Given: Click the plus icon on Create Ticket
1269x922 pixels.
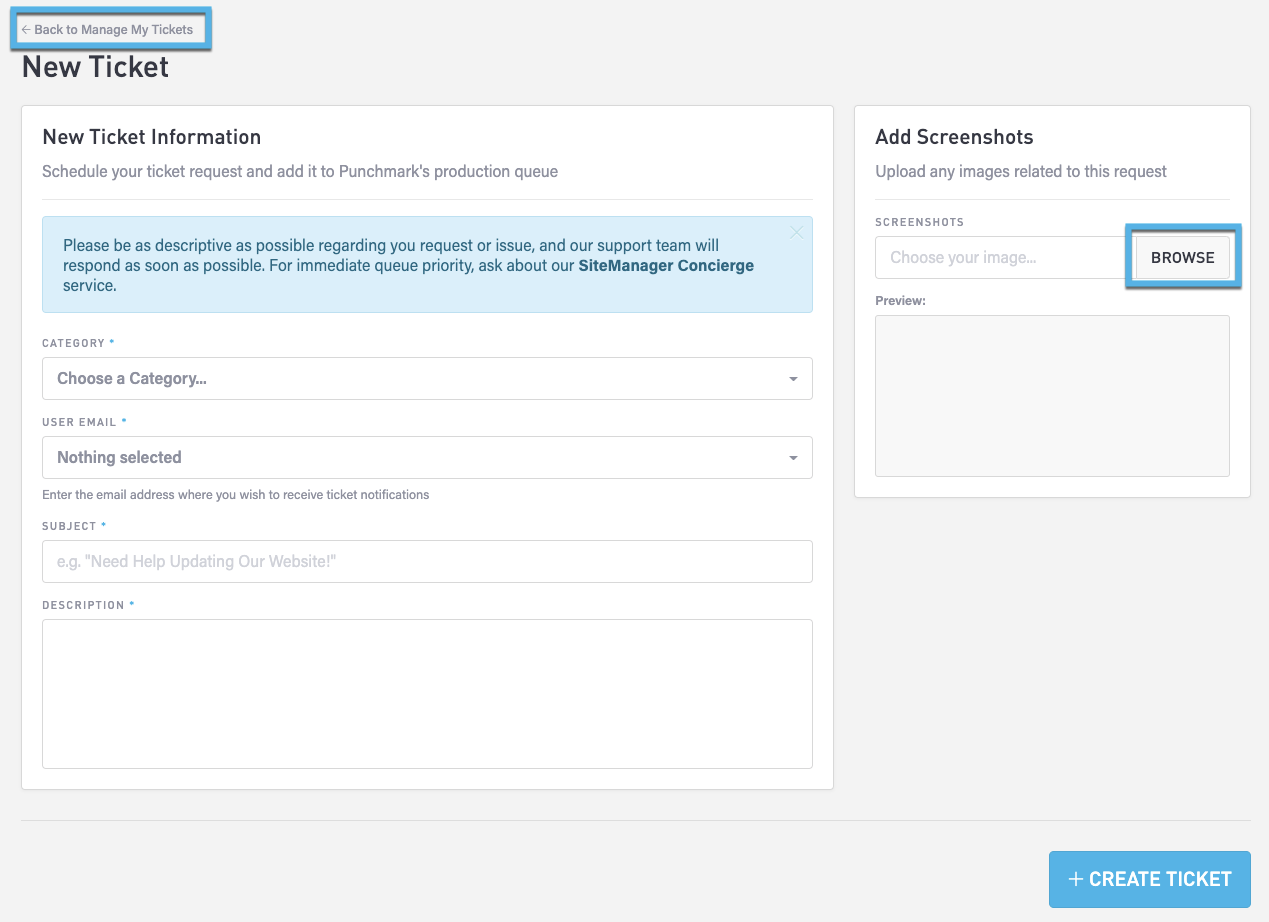Looking at the screenshot, I should click(1076, 879).
